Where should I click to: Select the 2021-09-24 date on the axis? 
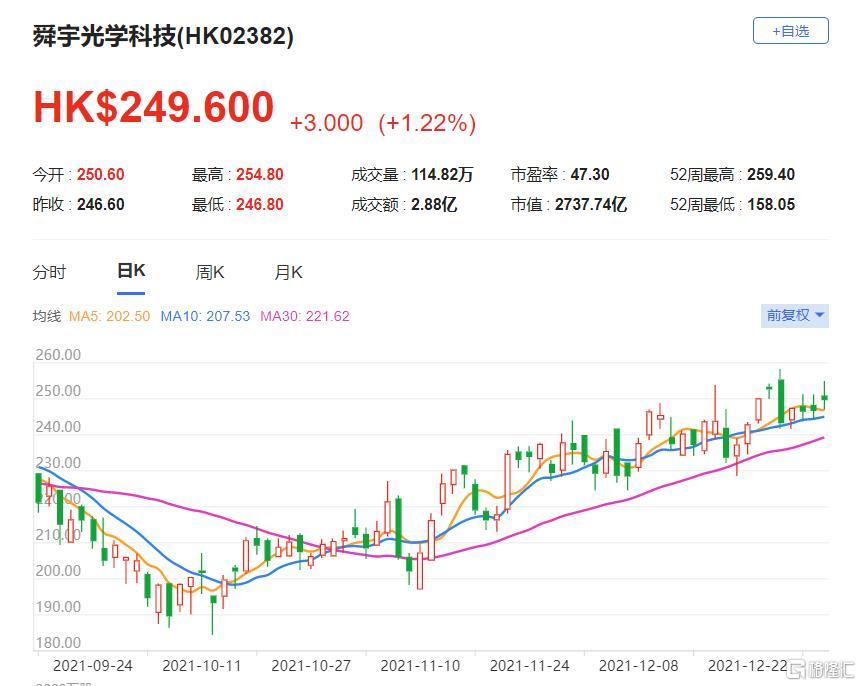tap(92, 664)
